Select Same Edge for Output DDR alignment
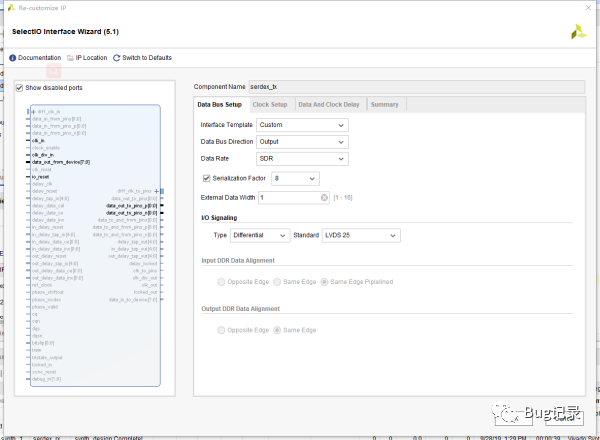Screen dimensions: 600x440 (x=277, y=330)
